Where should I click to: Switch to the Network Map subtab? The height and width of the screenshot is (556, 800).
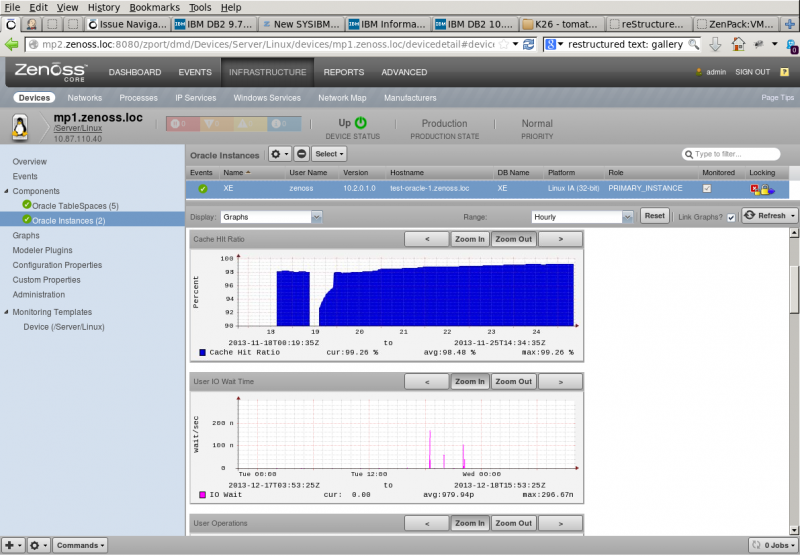(342, 98)
